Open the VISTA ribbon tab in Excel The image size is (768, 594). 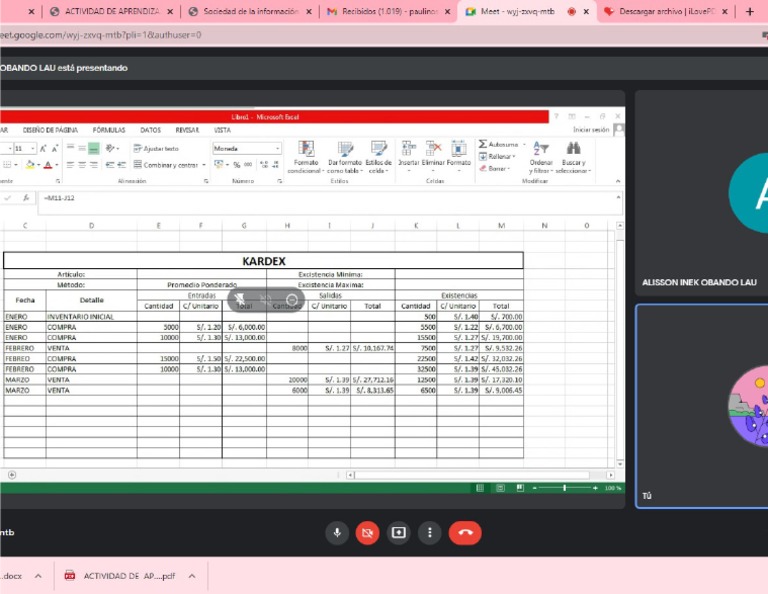tap(222, 130)
